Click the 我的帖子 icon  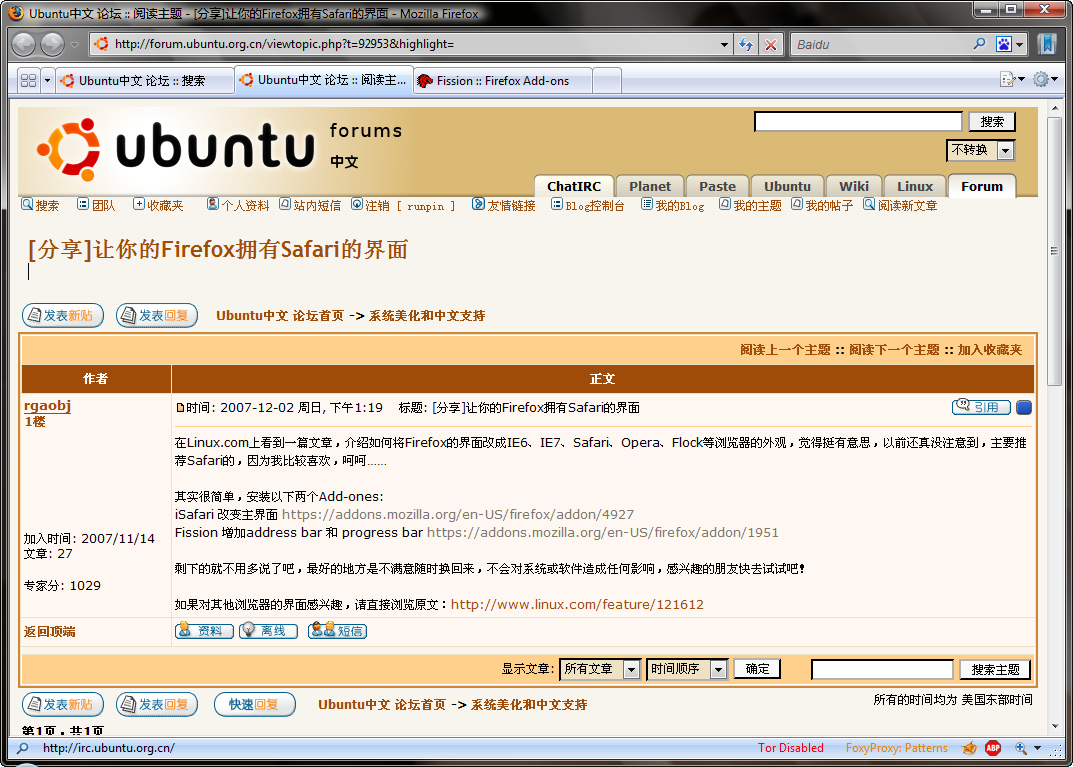click(797, 204)
